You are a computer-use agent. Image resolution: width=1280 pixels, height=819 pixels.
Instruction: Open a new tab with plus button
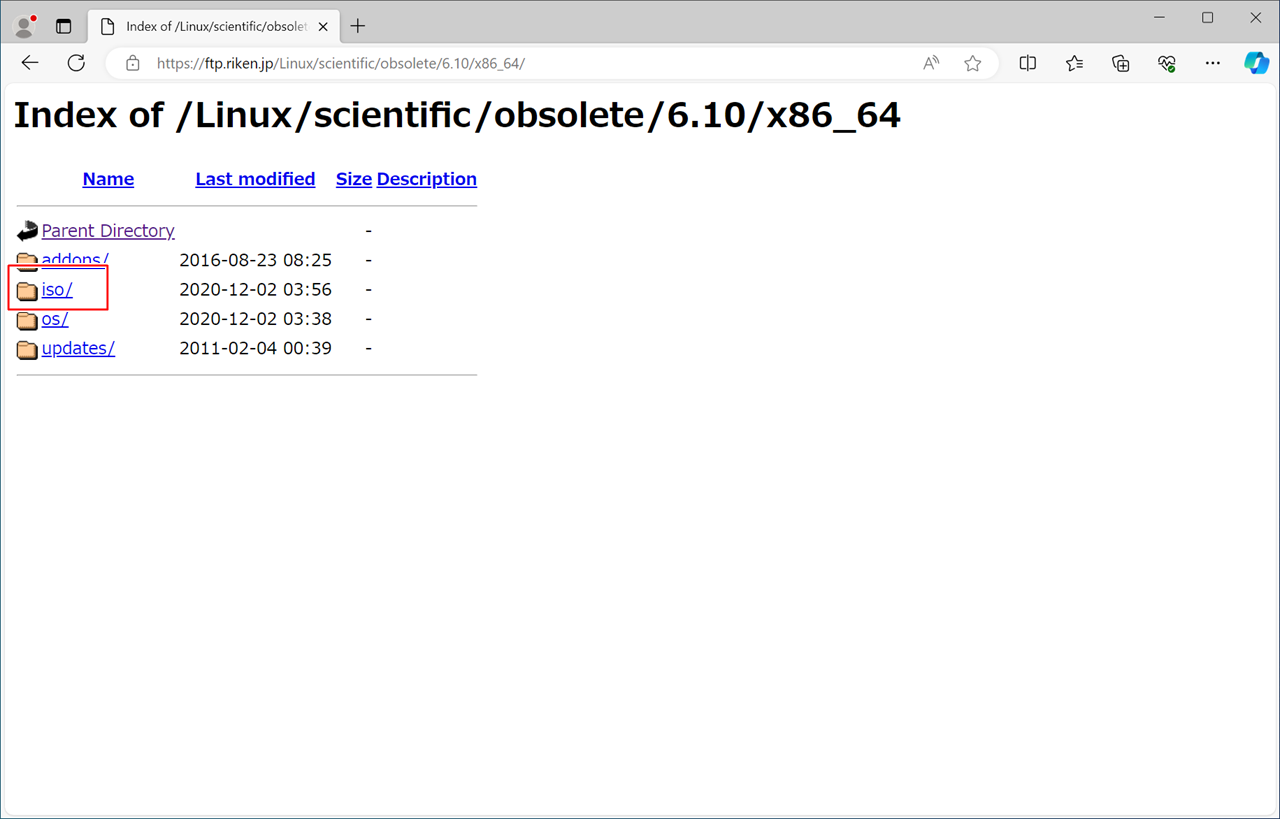click(x=358, y=27)
